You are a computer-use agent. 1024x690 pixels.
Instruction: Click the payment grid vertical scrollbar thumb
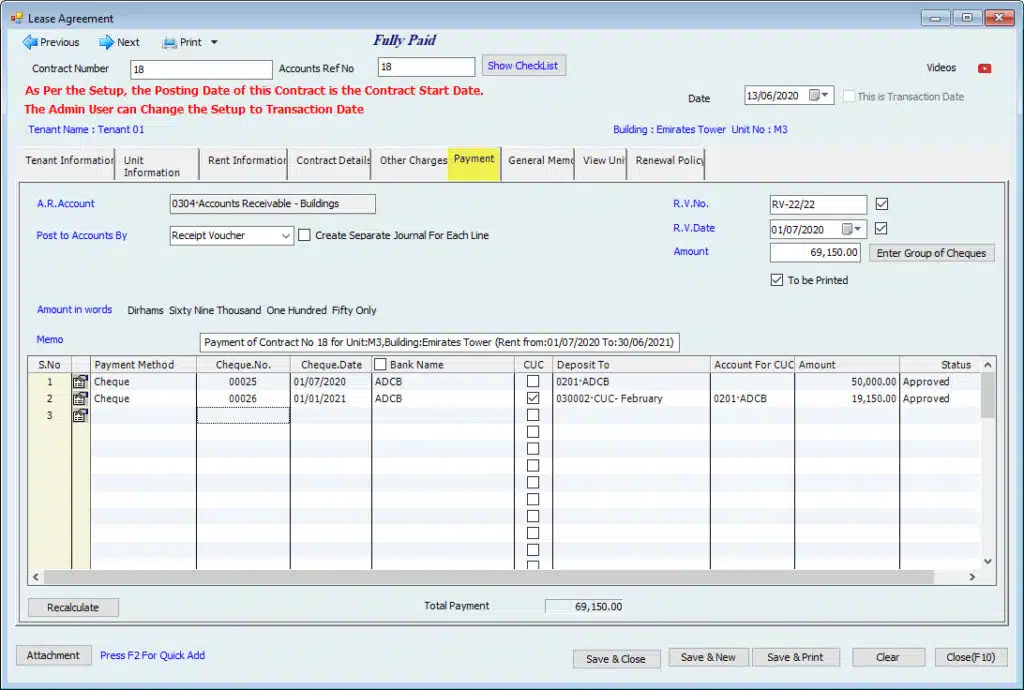tap(987, 396)
